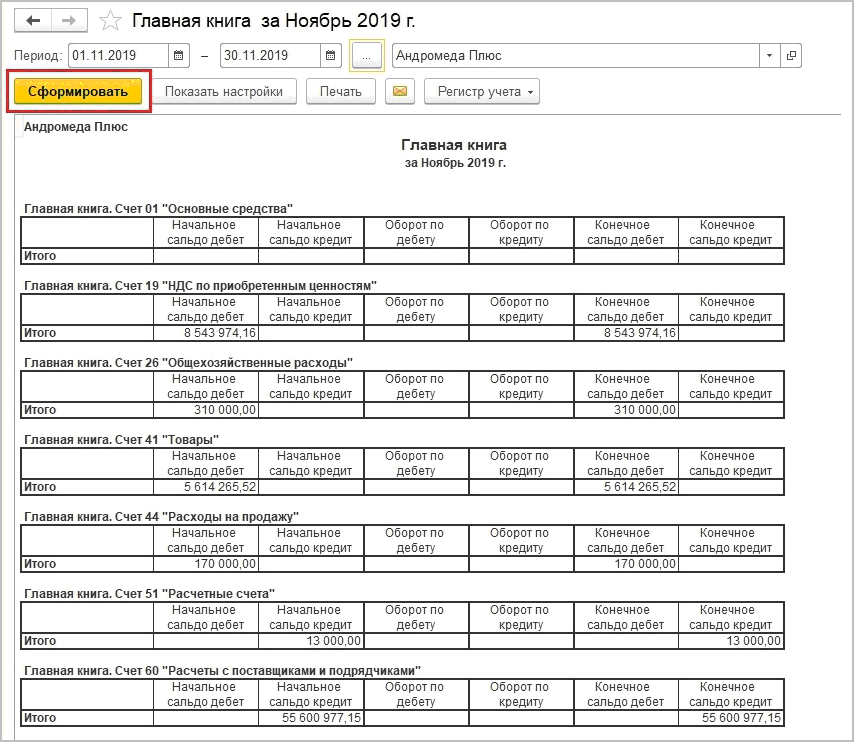Viewport: 854px width, 742px height.
Task: Add report to favorites with star icon
Action: pyautogui.click(x=112, y=21)
